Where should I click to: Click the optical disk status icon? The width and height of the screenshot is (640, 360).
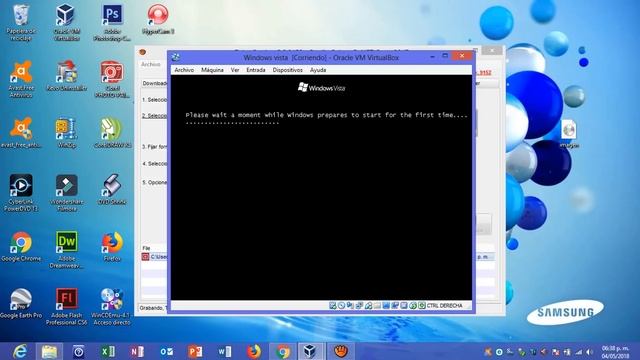342,305
